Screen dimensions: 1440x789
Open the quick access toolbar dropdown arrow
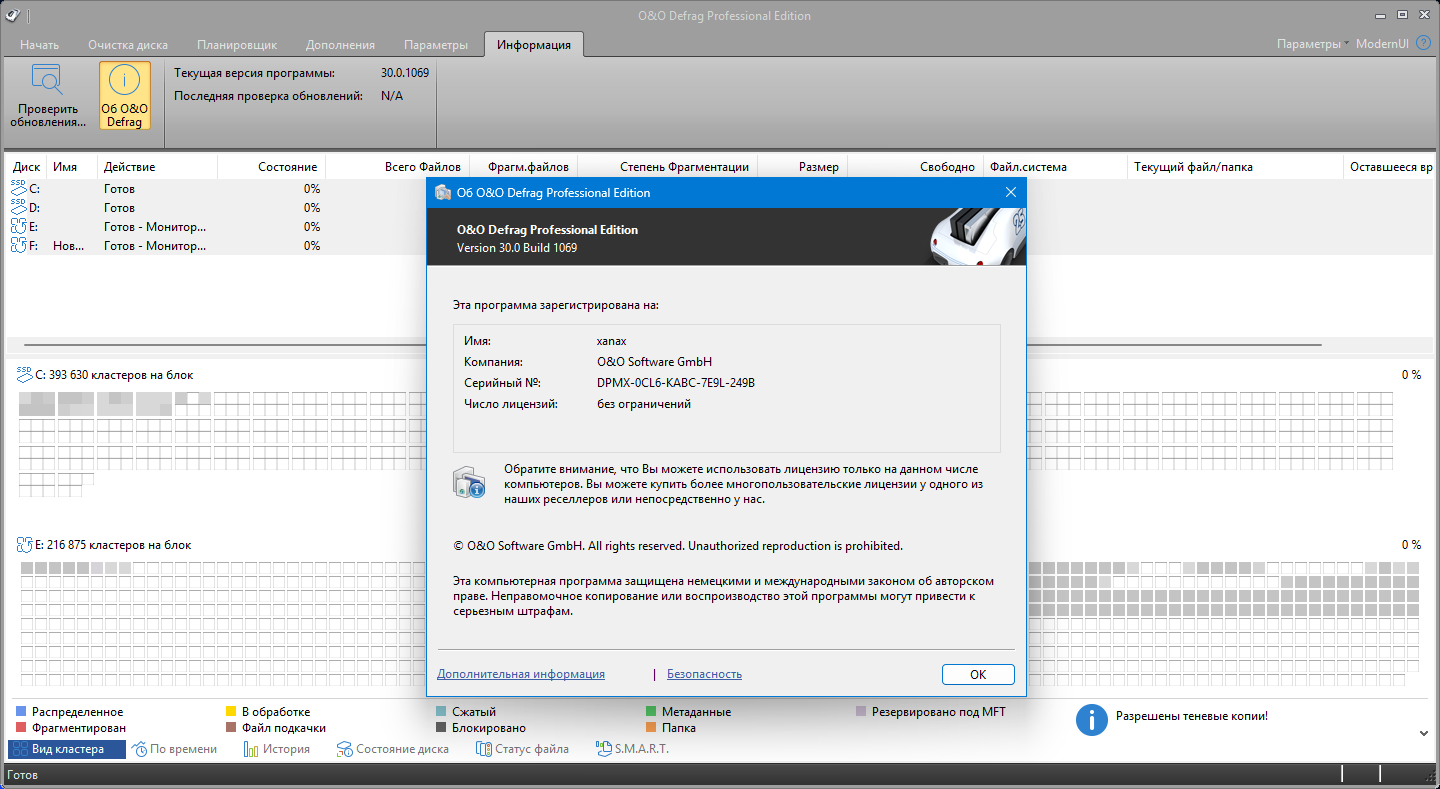pyautogui.click(x=29, y=16)
